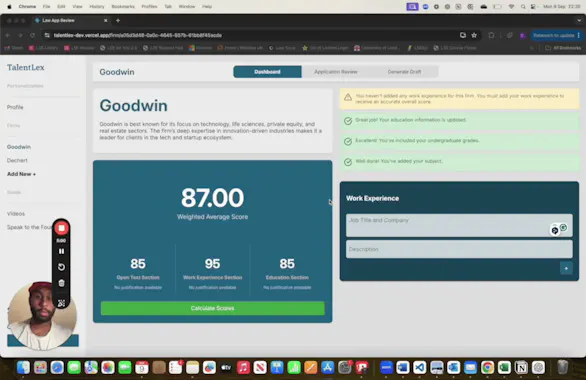This screenshot has height=380, width=586.
Task: Click the yellow work experience warning banner
Action: pyautogui.click(x=459, y=99)
